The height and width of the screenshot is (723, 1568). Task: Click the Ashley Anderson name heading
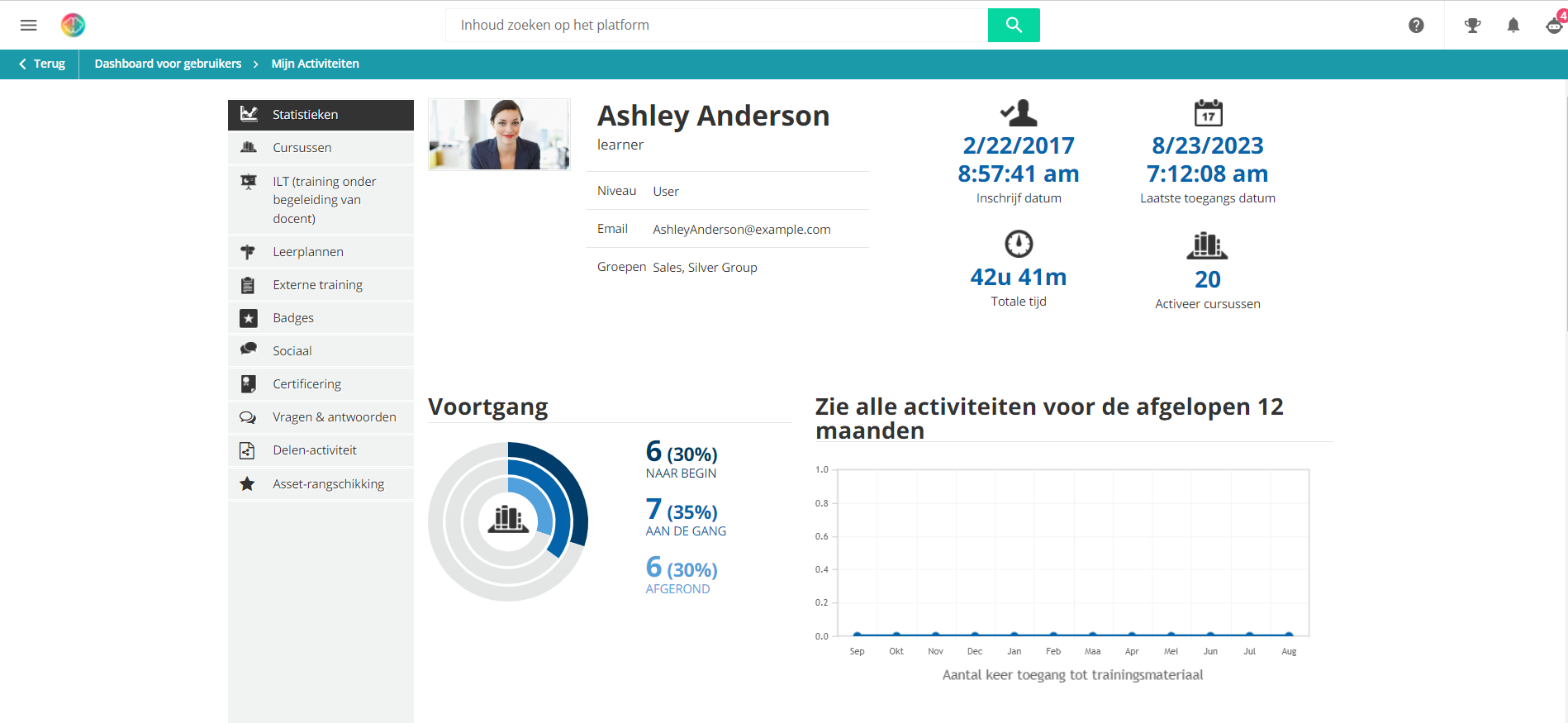tap(714, 116)
